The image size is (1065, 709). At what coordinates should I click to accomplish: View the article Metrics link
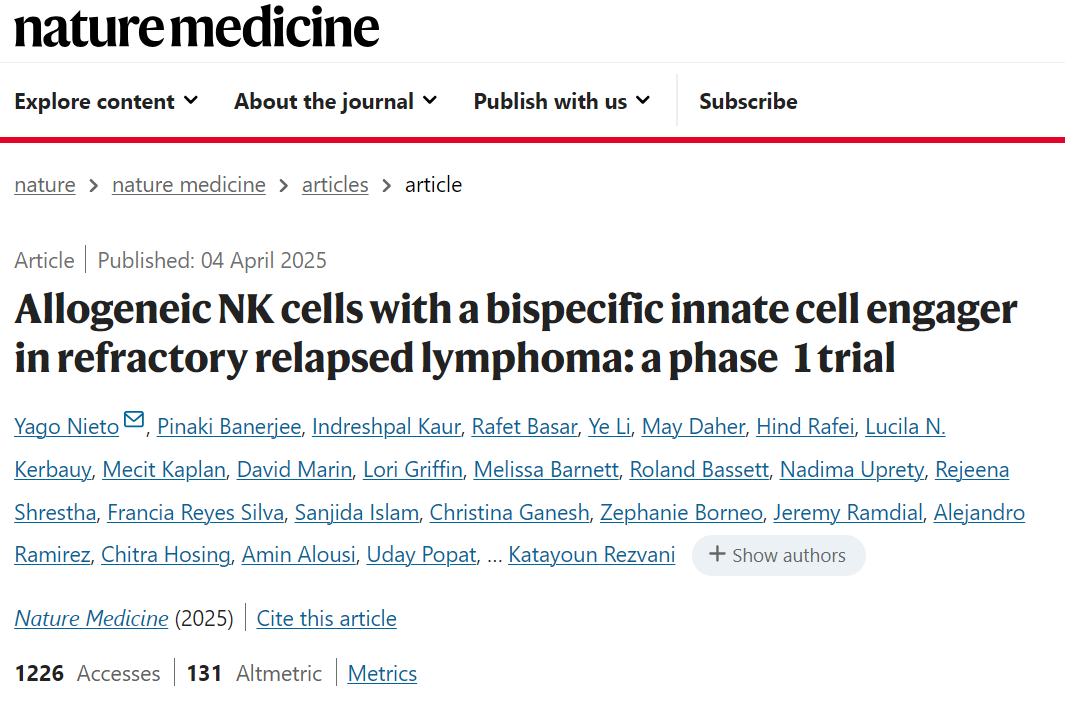click(x=382, y=674)
